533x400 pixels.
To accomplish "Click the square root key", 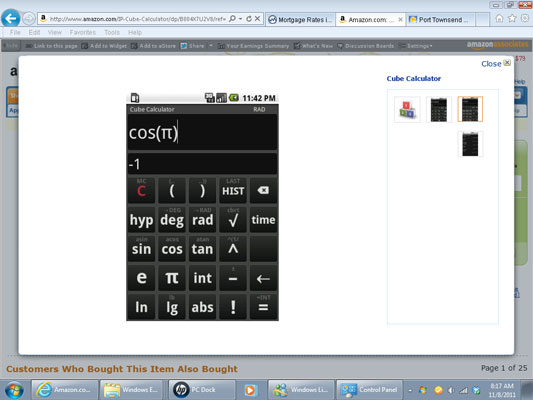I will point(233,220).
